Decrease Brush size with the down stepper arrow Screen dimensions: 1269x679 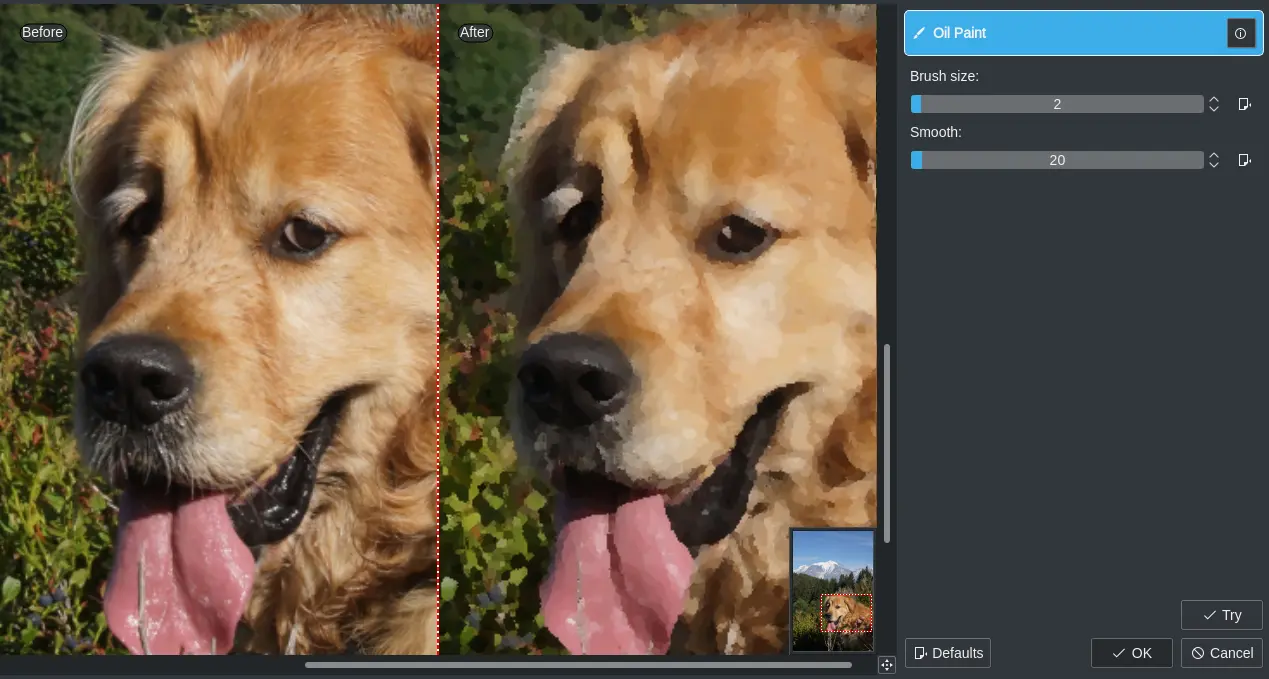point(1213,108)
